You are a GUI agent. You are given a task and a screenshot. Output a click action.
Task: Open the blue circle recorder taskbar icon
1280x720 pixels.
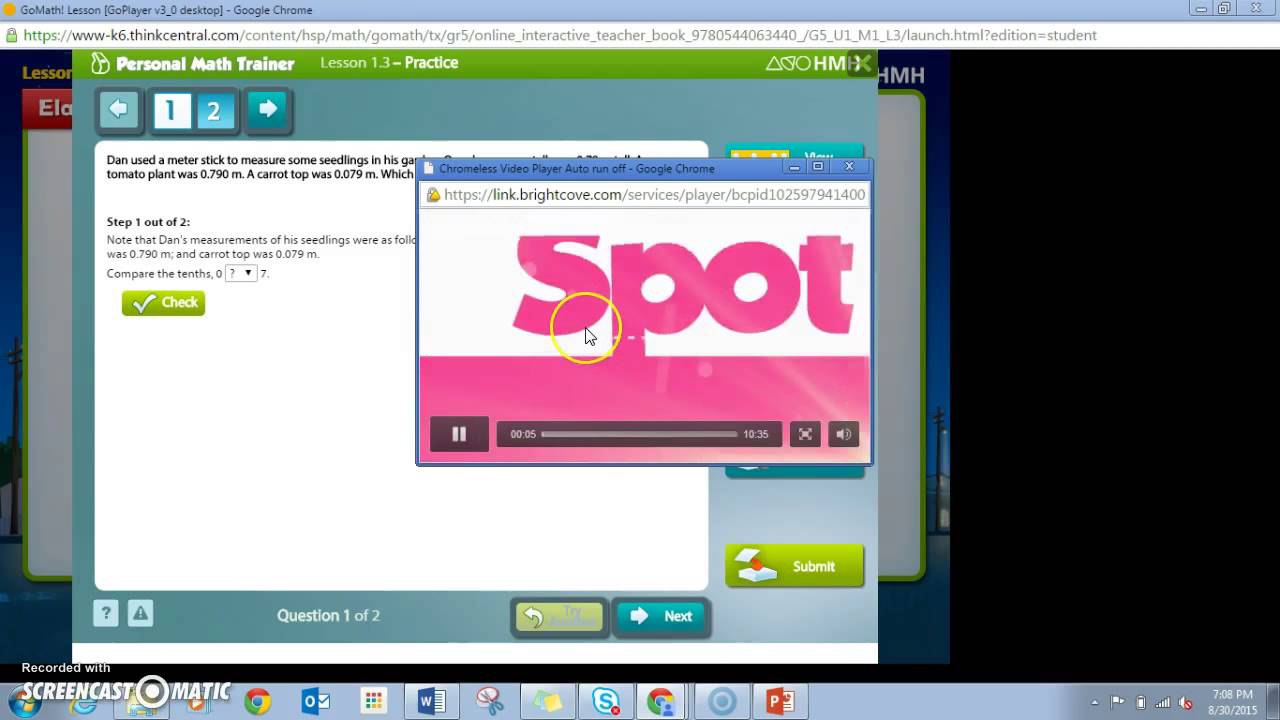click(x=722, y=702)
